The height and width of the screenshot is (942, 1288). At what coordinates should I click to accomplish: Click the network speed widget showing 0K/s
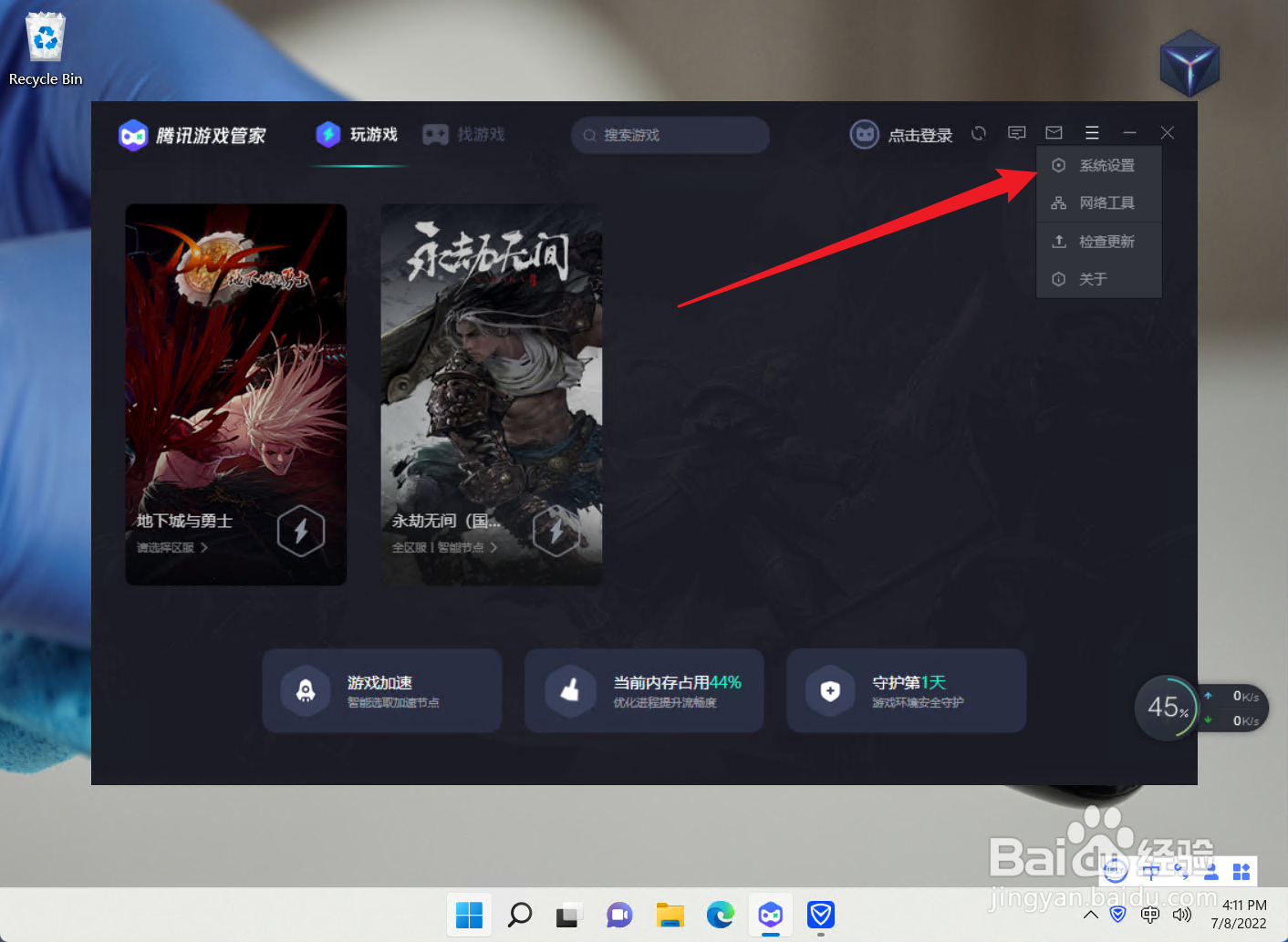(1233, 709)
